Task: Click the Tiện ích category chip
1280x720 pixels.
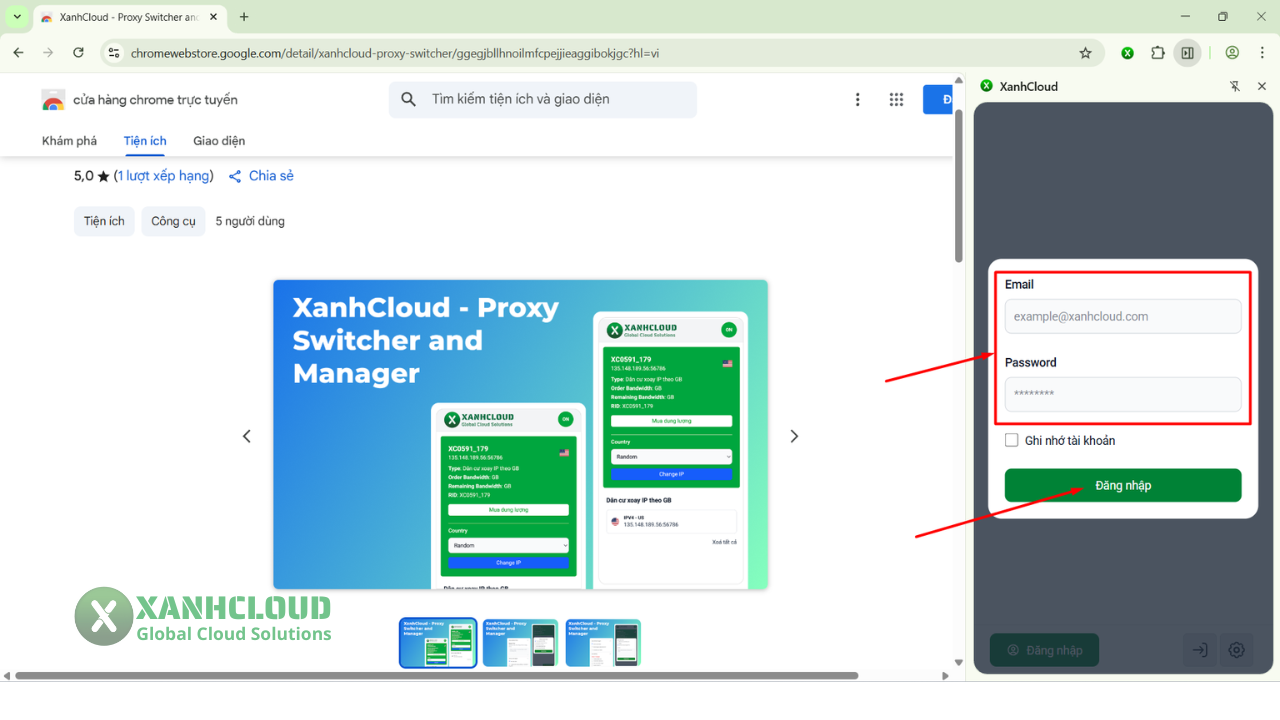Action: coord(104,221)
